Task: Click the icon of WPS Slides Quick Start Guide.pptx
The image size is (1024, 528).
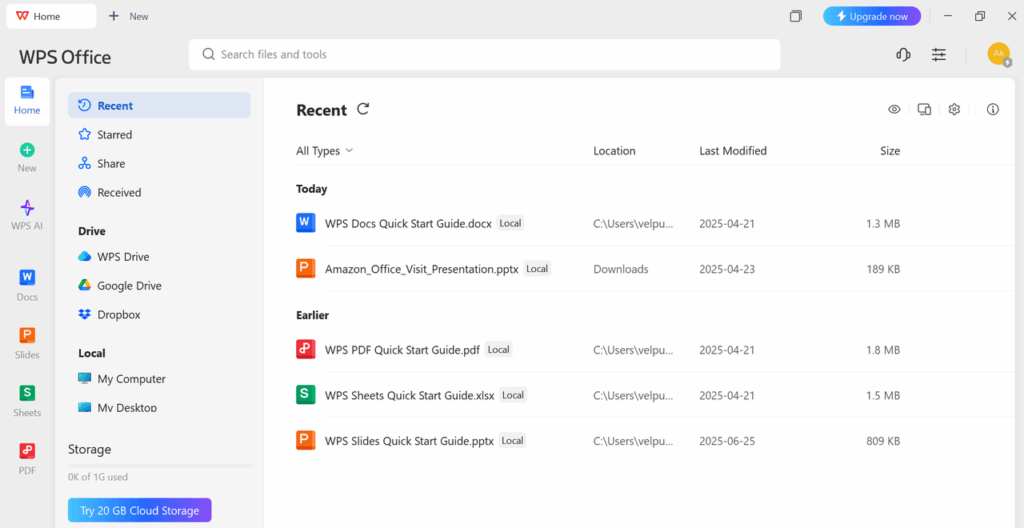Action: coord(306,440)
